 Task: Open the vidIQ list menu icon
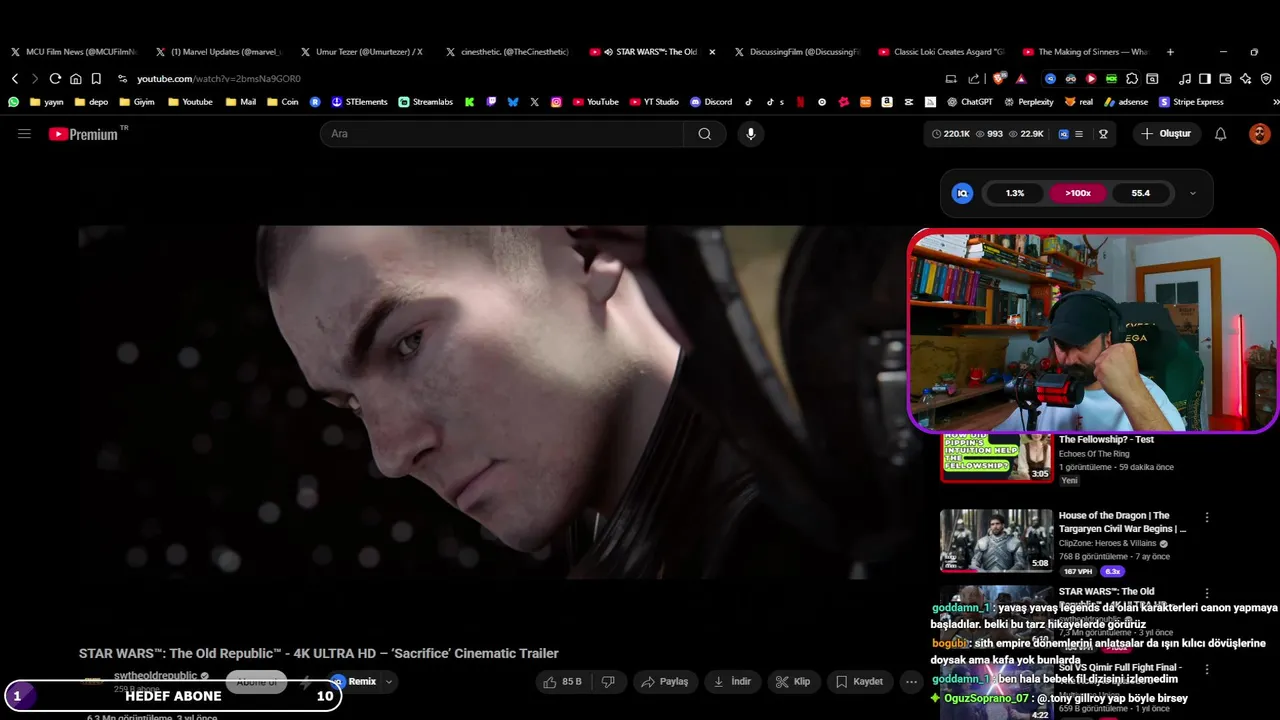1078,133
